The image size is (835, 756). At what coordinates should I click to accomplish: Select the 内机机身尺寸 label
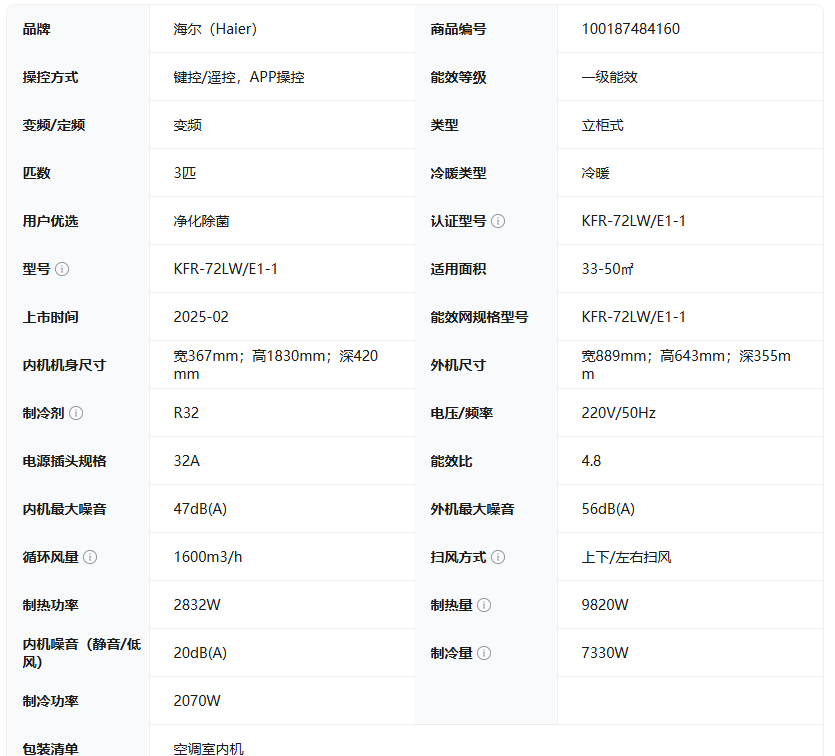[64, 365]
